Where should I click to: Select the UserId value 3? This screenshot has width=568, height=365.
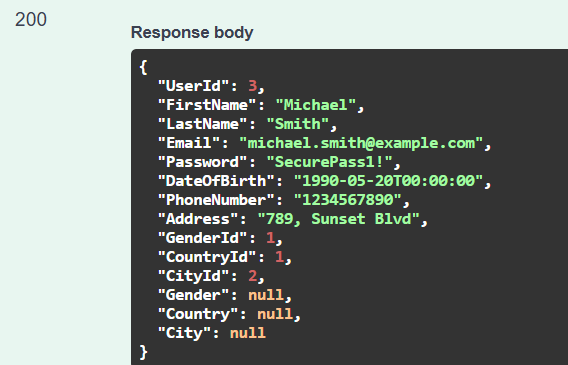[x=252, y=86]
